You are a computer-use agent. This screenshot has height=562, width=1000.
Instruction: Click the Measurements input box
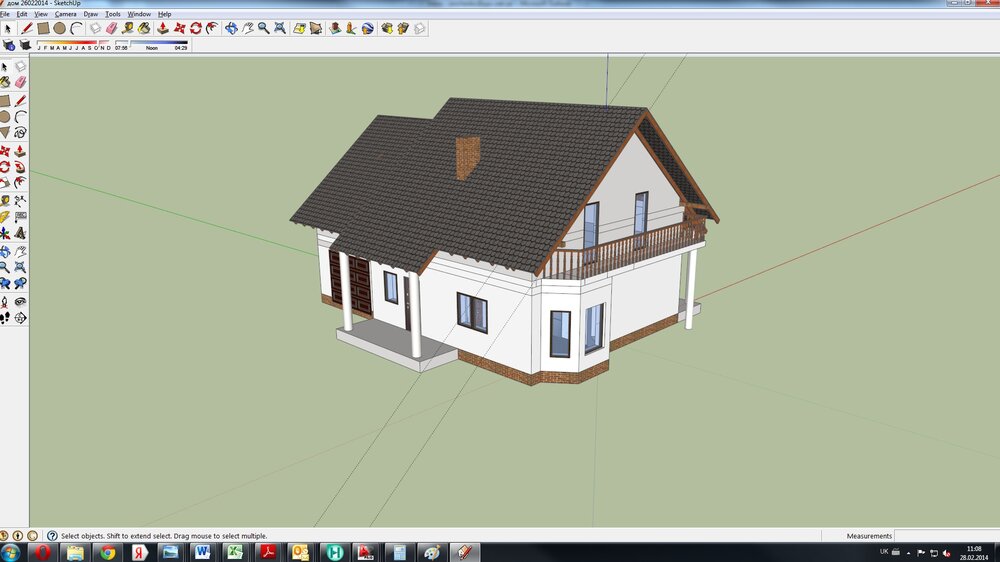tap(945, 536)
